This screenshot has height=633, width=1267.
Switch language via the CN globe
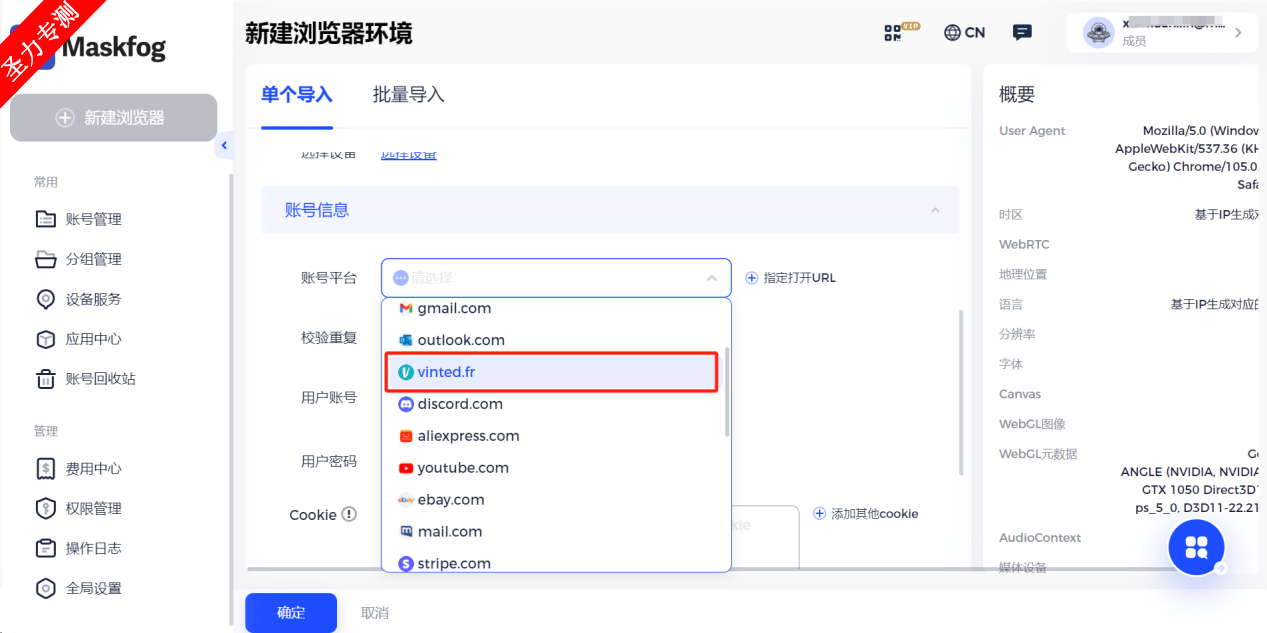click(964, 32)
